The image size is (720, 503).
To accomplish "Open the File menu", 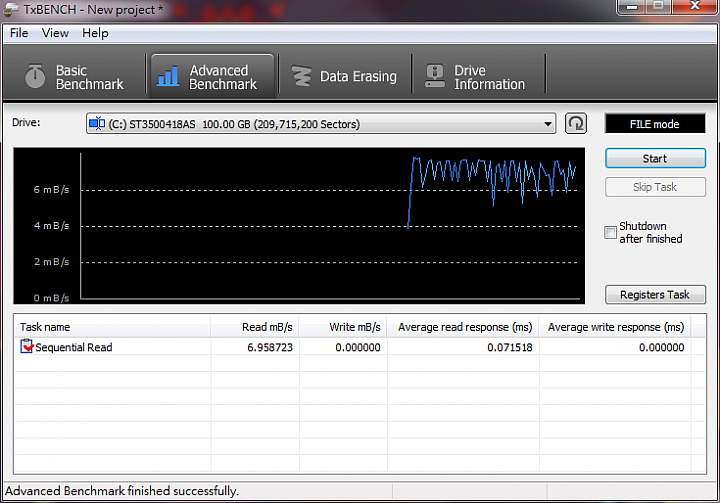I will [x=19, y=33].
